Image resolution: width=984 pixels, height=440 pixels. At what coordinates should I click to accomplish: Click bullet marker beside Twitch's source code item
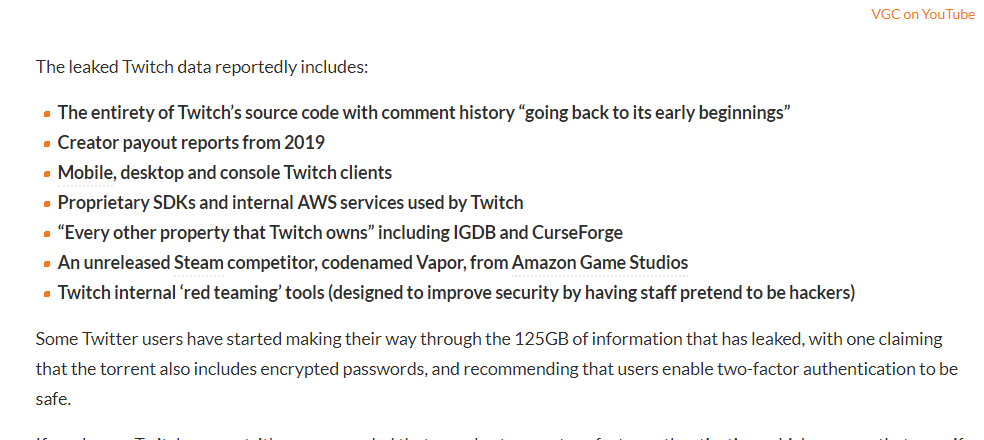(x=47, y=114)
